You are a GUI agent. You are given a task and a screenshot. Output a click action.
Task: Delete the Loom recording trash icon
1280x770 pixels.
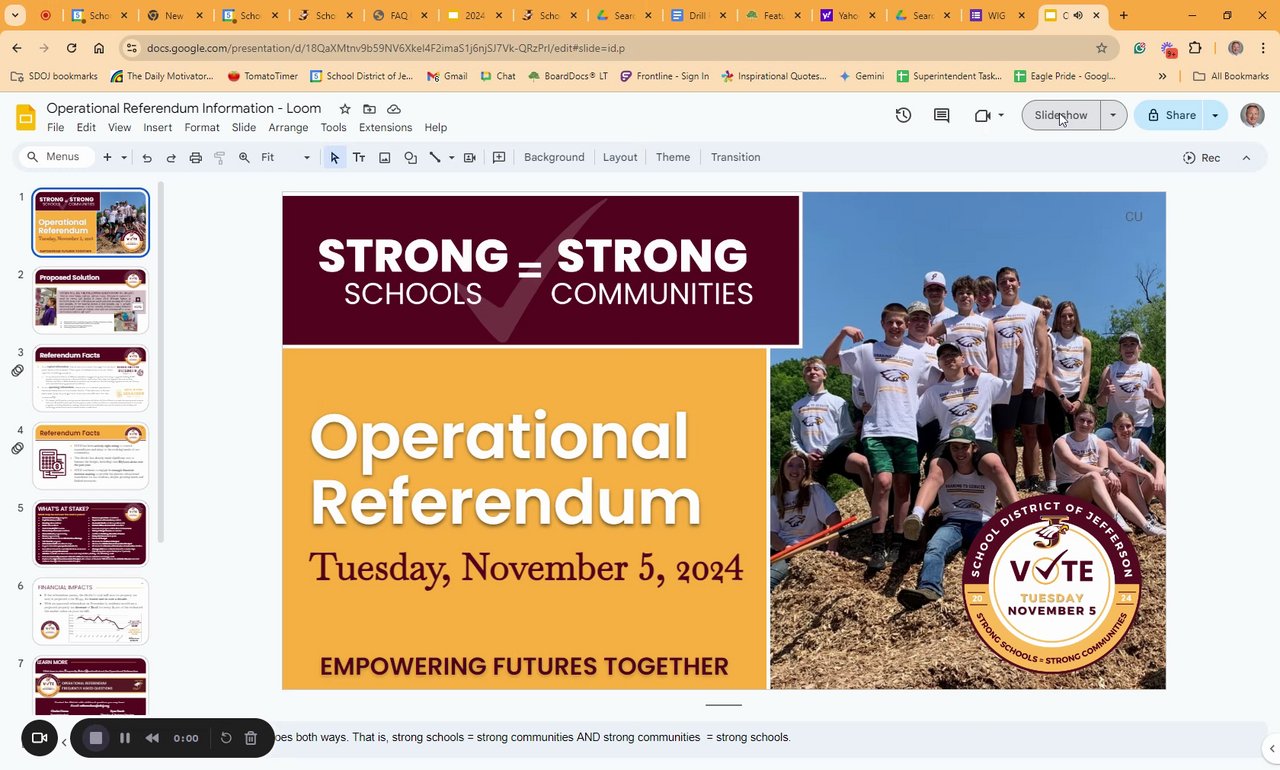point(251,738)
